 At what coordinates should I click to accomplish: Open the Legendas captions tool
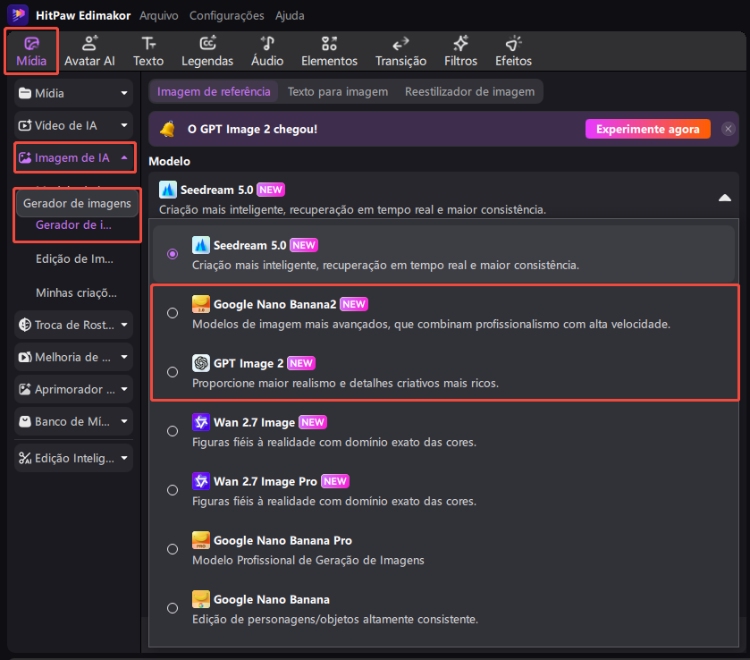(207, 51)
